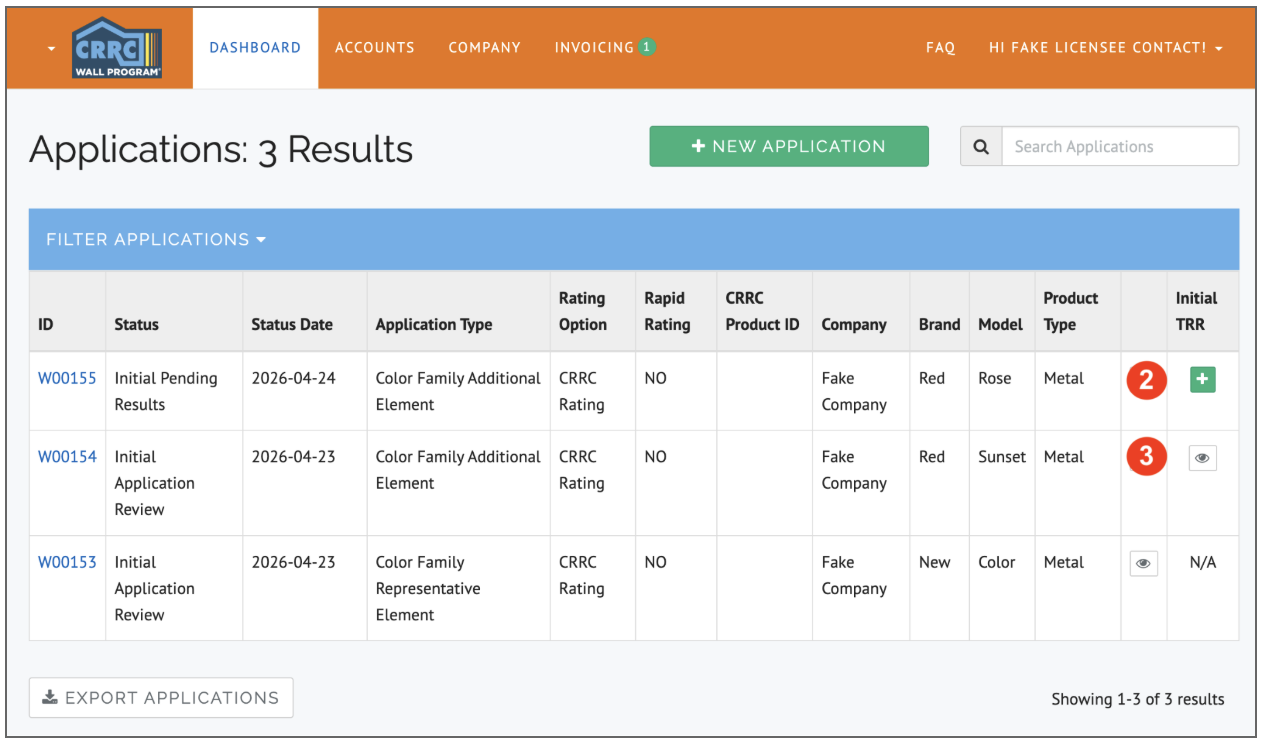Open the dropdown arrow left of the logo
This screenshot has width=1264, height=744.
52,49
